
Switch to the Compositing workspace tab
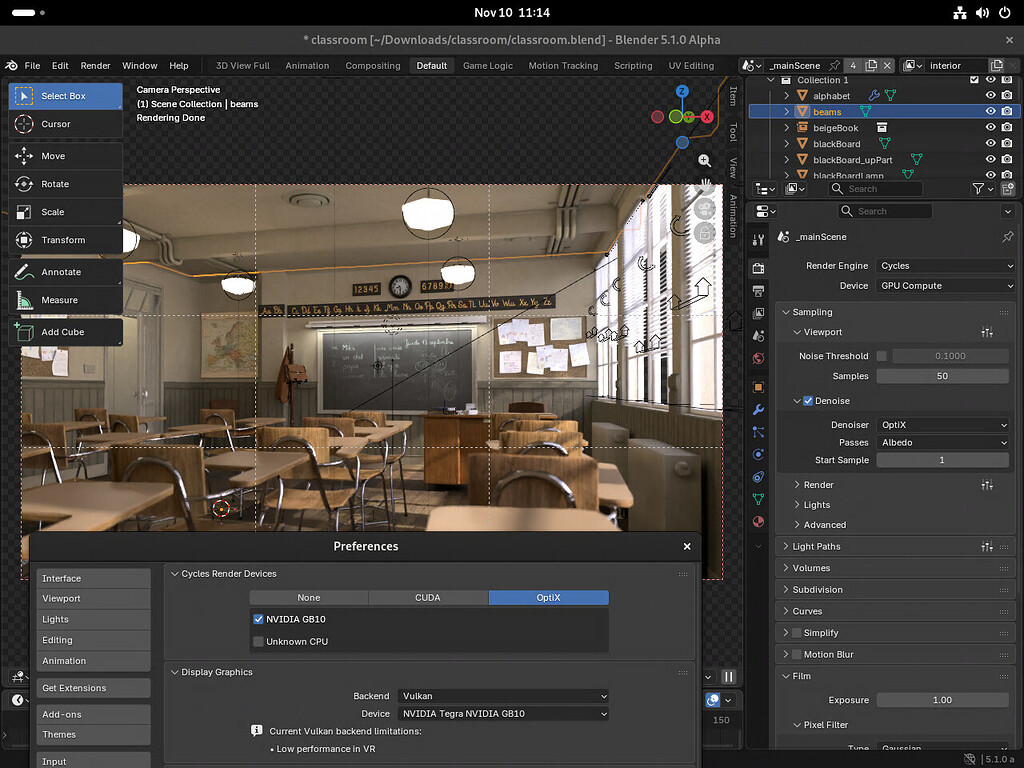[x=372, y=65]
